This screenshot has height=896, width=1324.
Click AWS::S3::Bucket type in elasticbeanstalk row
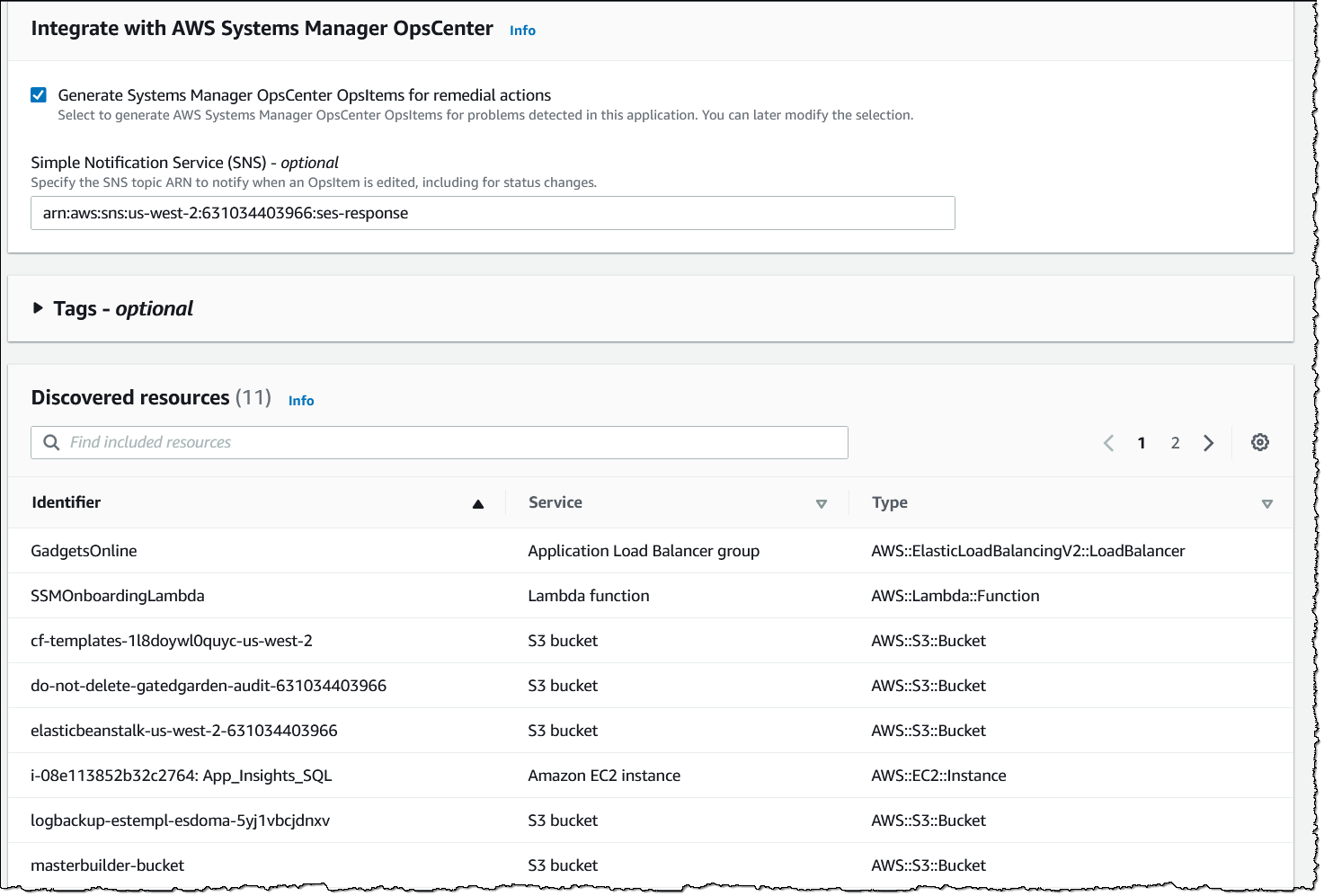929,731
